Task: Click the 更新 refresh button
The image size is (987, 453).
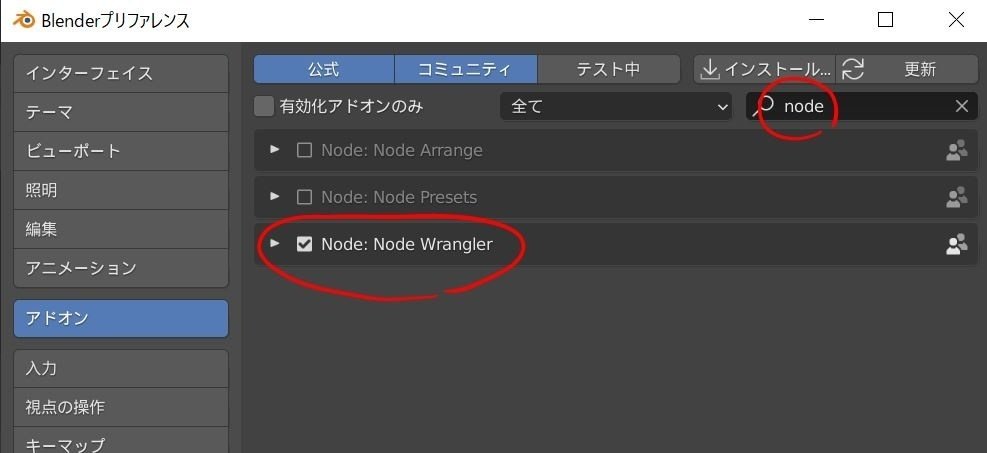Action: click(907, 69)
